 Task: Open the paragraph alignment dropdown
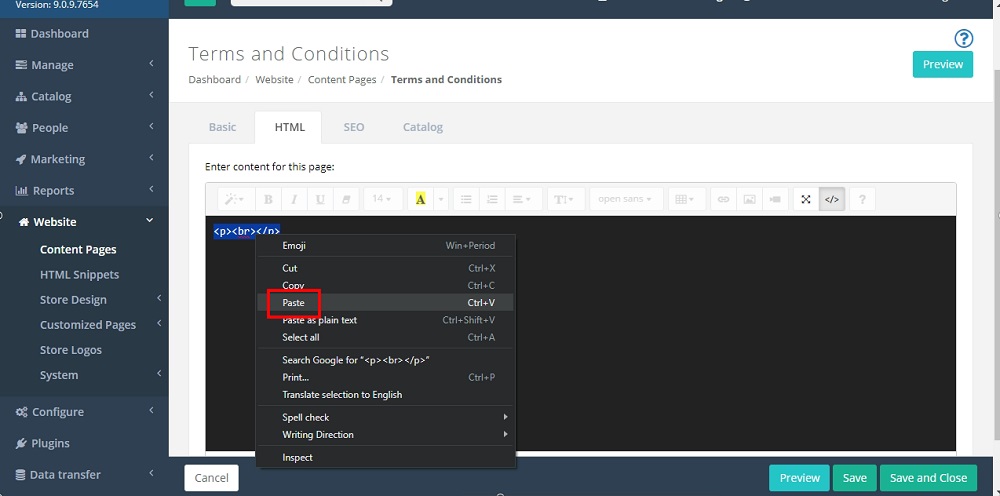coord(523,199)
